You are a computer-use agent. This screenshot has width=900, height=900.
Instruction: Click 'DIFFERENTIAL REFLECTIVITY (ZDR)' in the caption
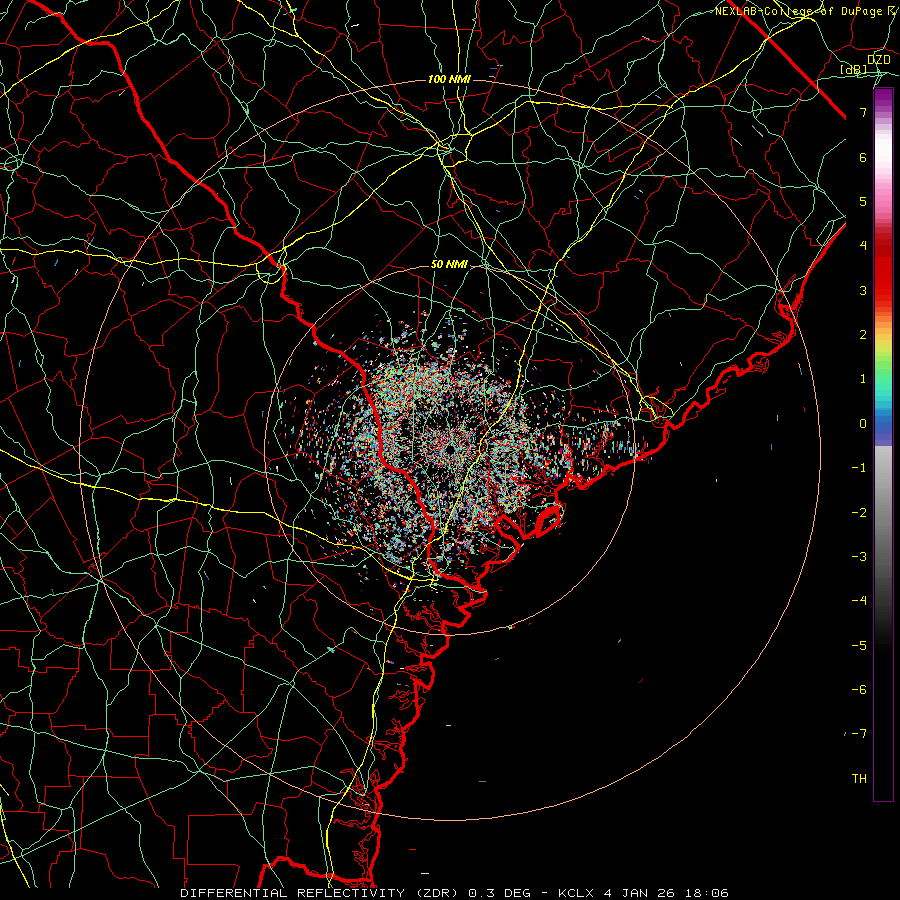[x=321, y=893]
